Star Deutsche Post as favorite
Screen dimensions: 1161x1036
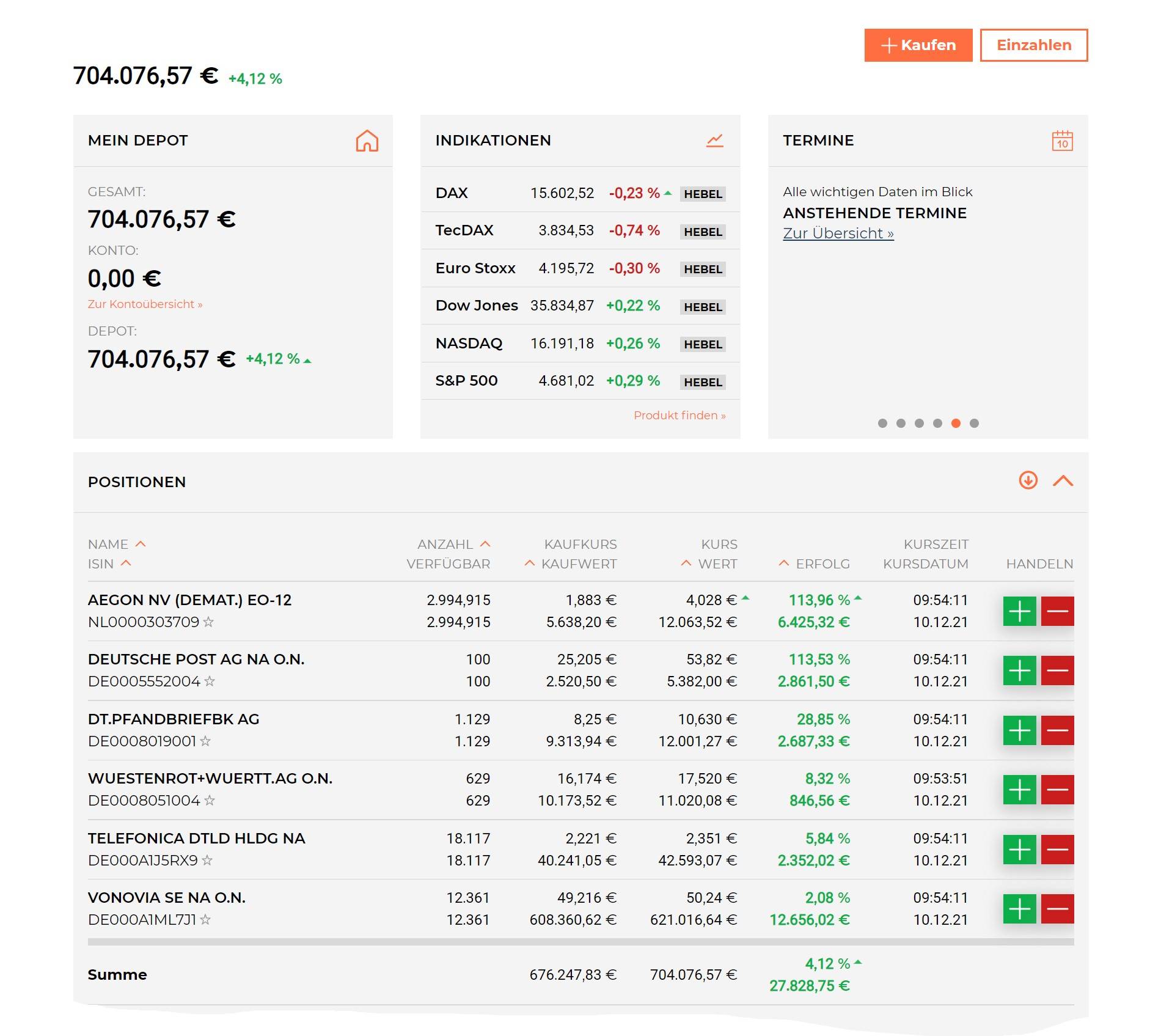pyautogui.click(x=210, y=681)
